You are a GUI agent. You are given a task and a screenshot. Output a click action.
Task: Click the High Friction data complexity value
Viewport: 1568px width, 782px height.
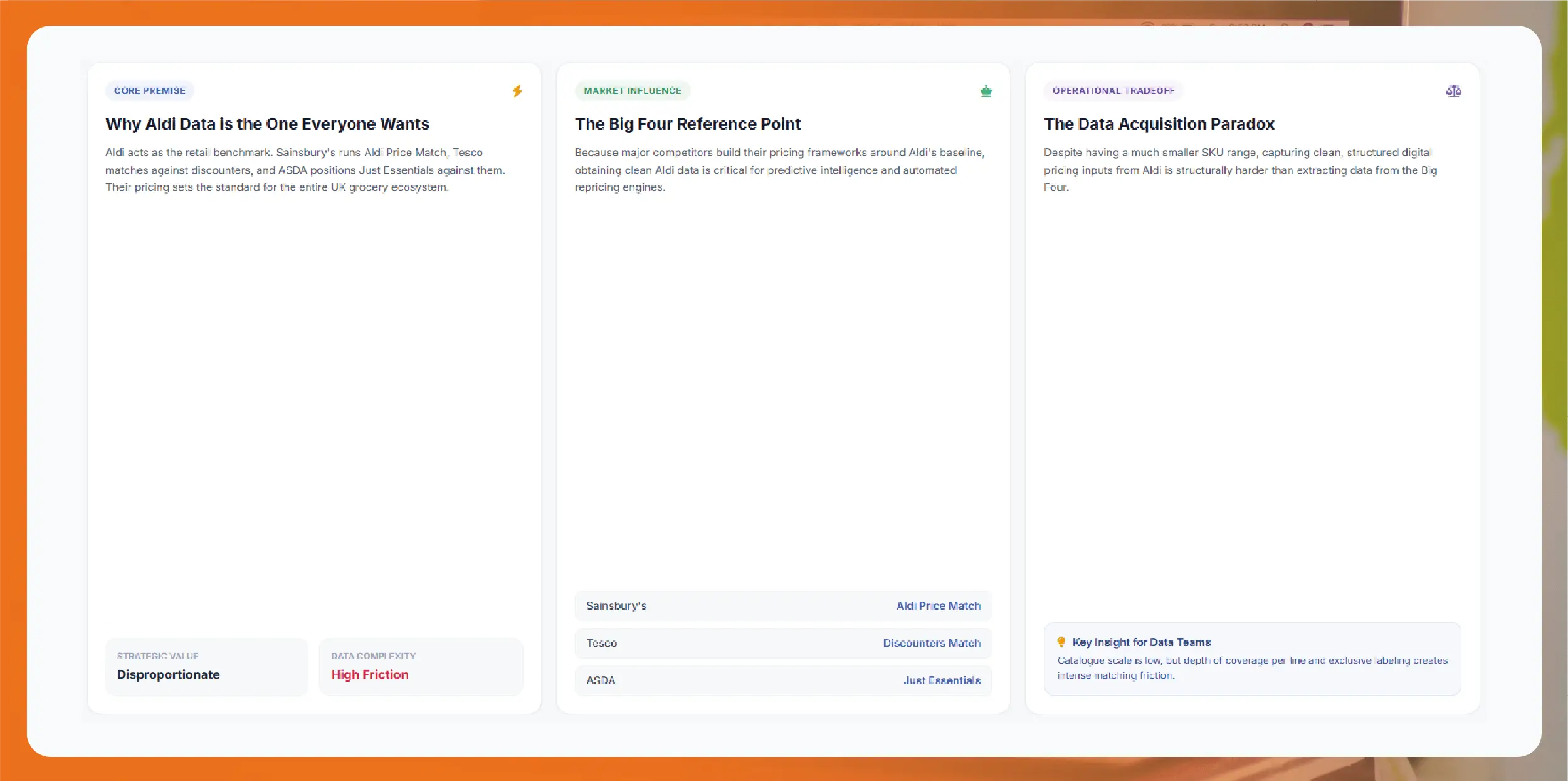click(x=369, y=675)
